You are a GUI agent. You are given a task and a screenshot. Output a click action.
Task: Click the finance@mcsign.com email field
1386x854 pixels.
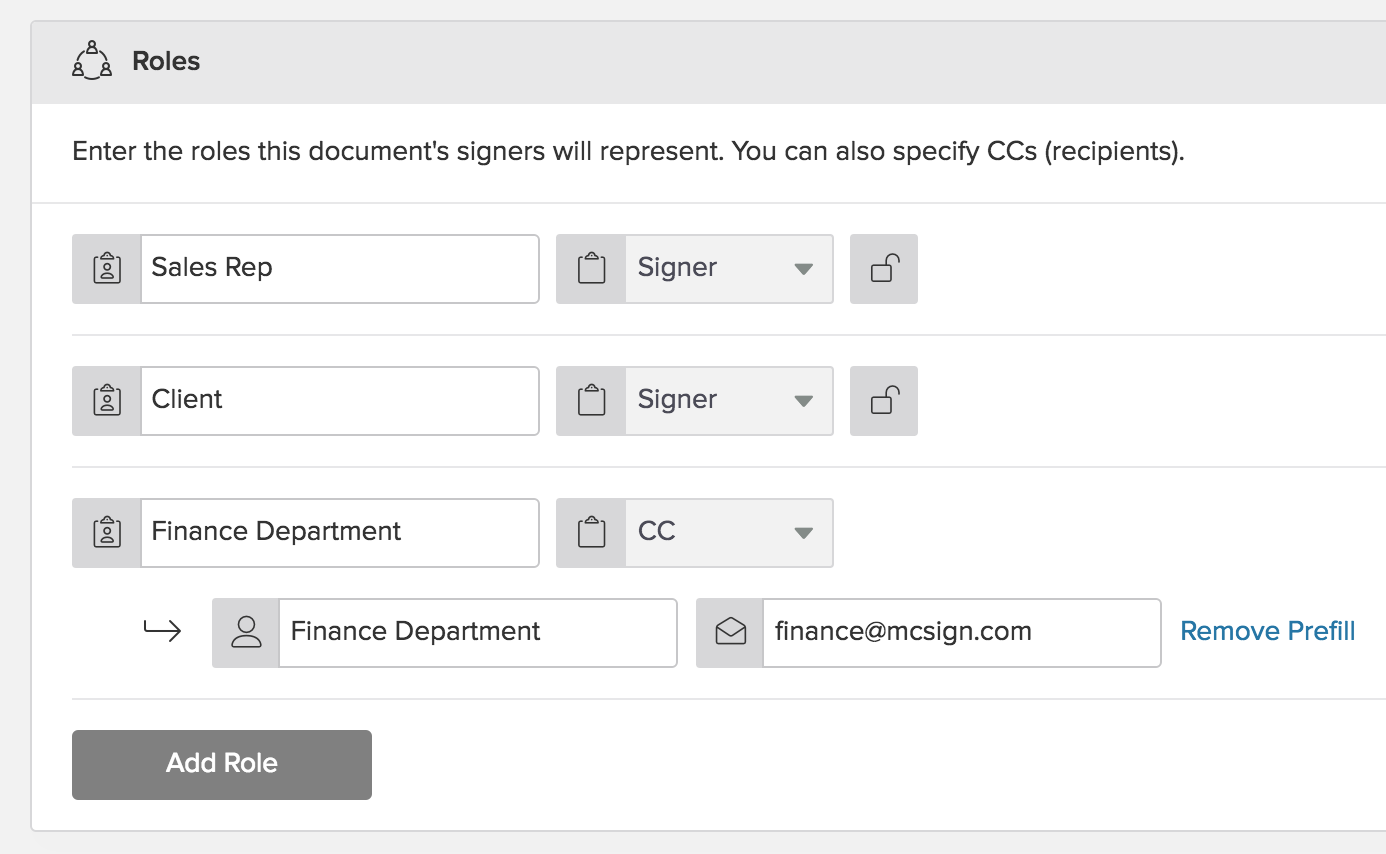(962, 633)
